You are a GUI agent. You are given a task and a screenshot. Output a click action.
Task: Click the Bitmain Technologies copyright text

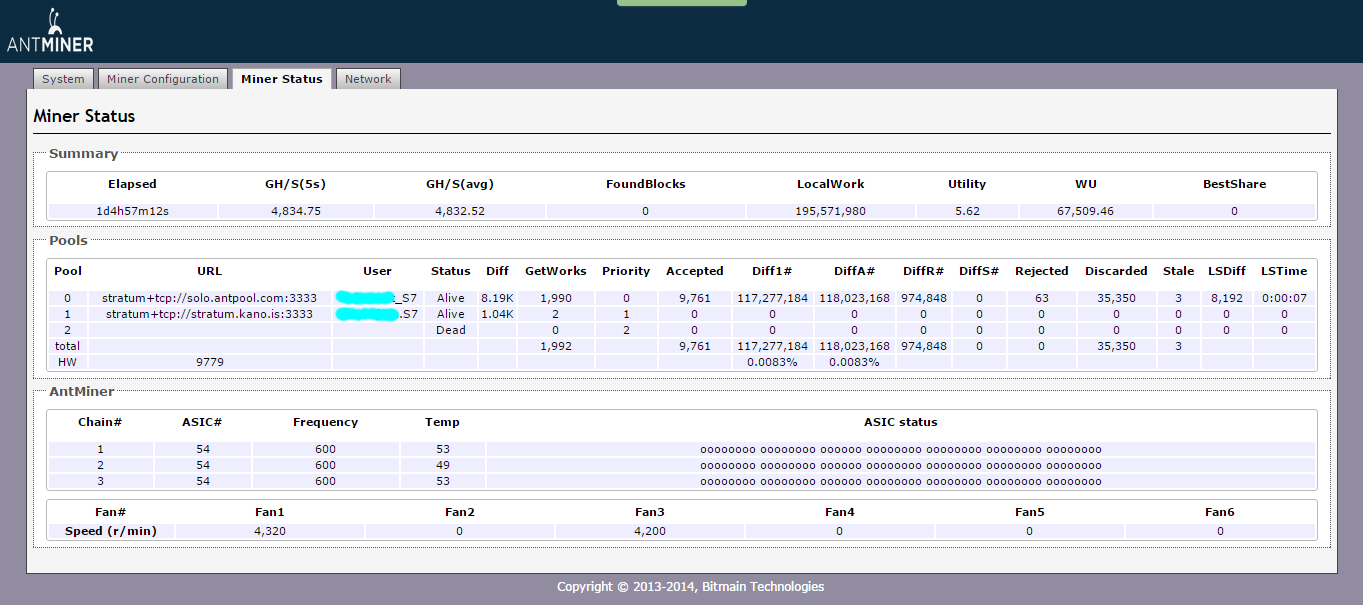pos(690,587)
